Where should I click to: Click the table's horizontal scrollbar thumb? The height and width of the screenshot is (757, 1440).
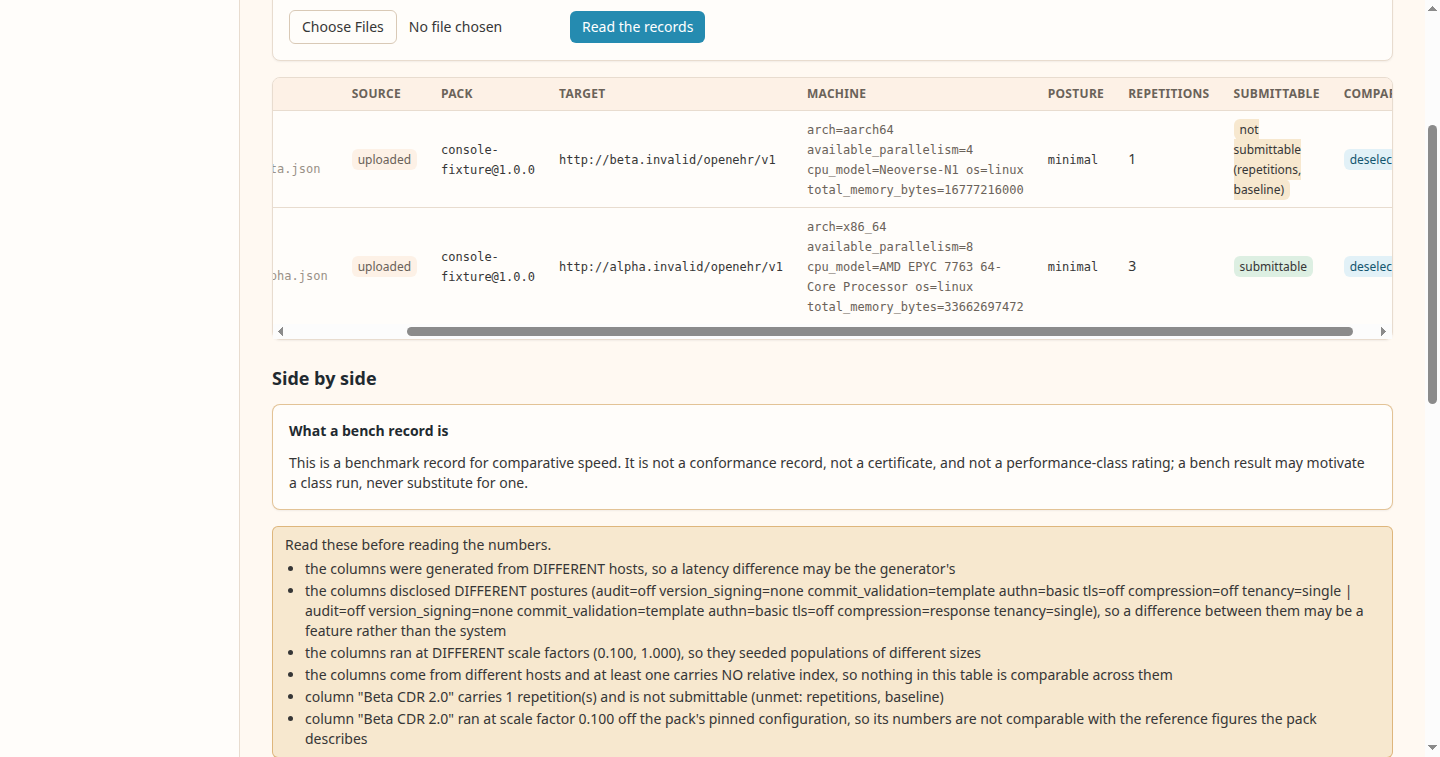(880, 331)
